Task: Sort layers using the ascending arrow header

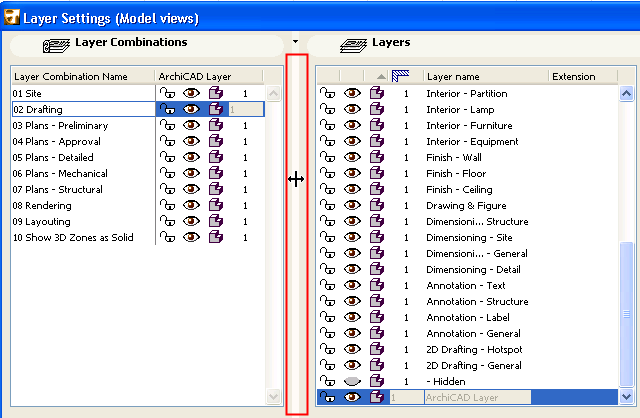Action: [381, 76]
